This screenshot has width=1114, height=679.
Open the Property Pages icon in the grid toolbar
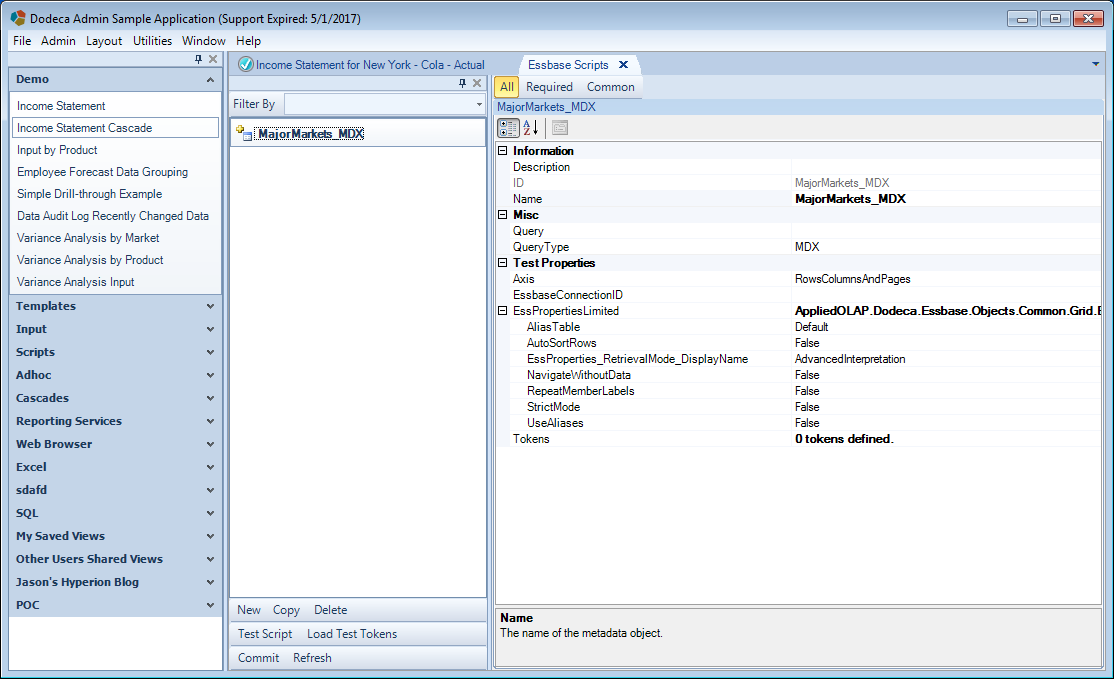coord(560,128)
